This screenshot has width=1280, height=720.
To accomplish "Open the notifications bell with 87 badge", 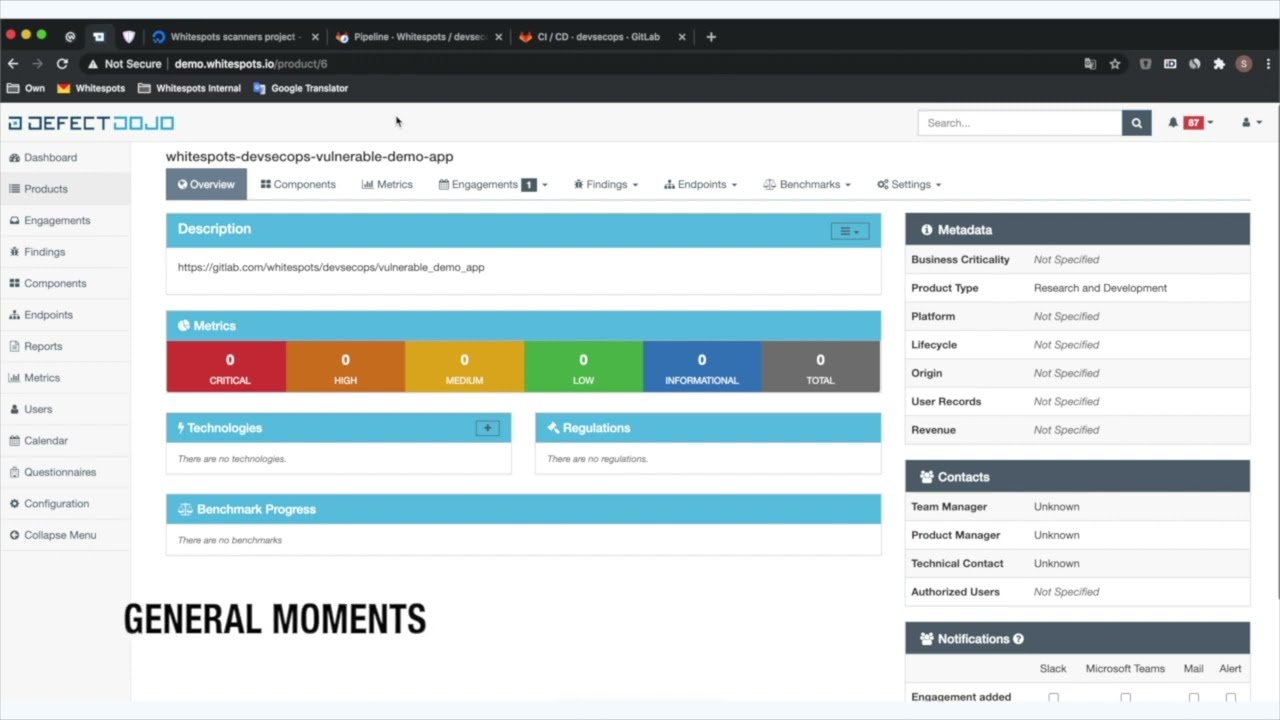I will 1190,123.
